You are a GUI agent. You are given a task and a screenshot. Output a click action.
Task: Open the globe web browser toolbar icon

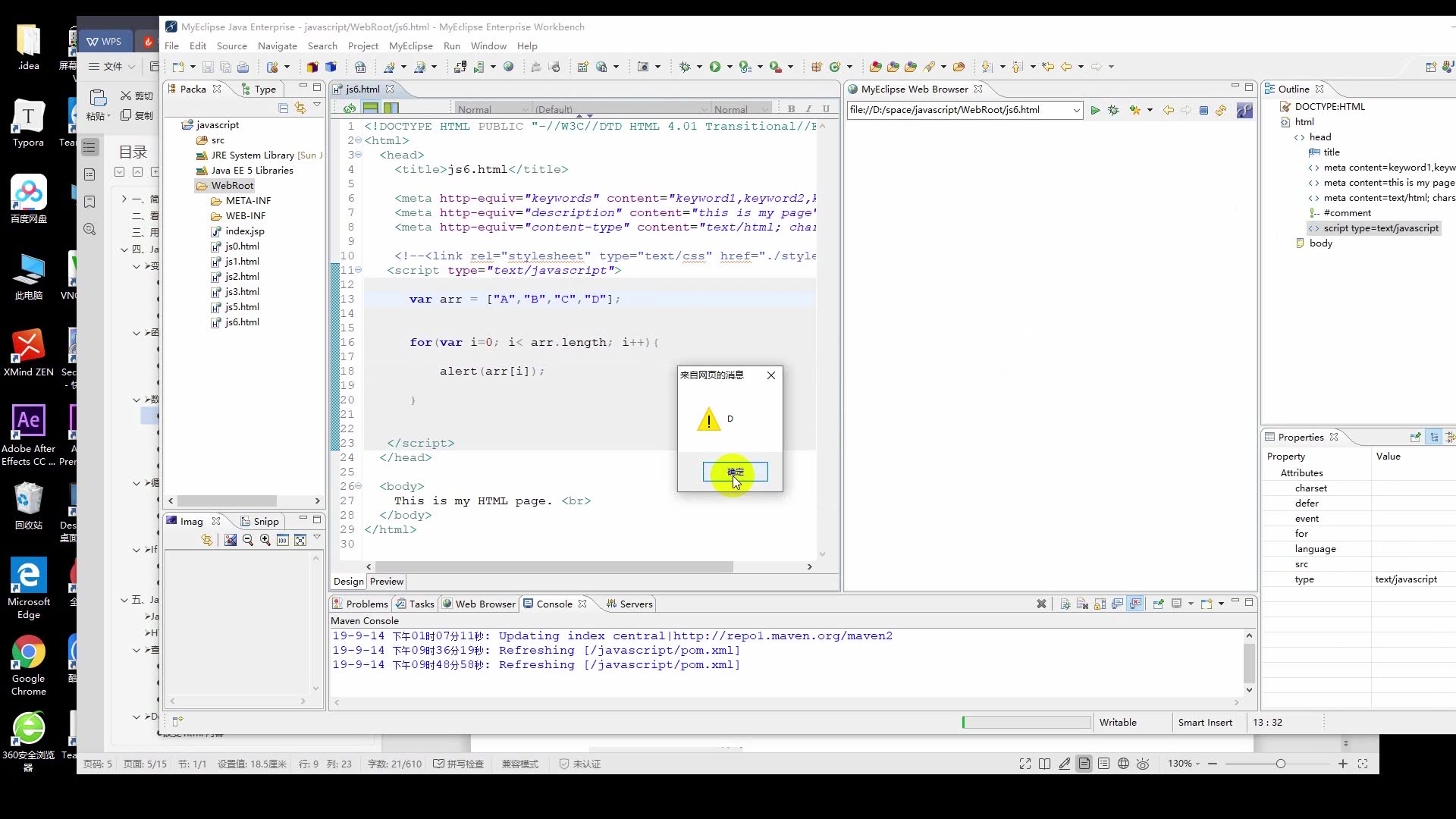[x=508, y=67]
